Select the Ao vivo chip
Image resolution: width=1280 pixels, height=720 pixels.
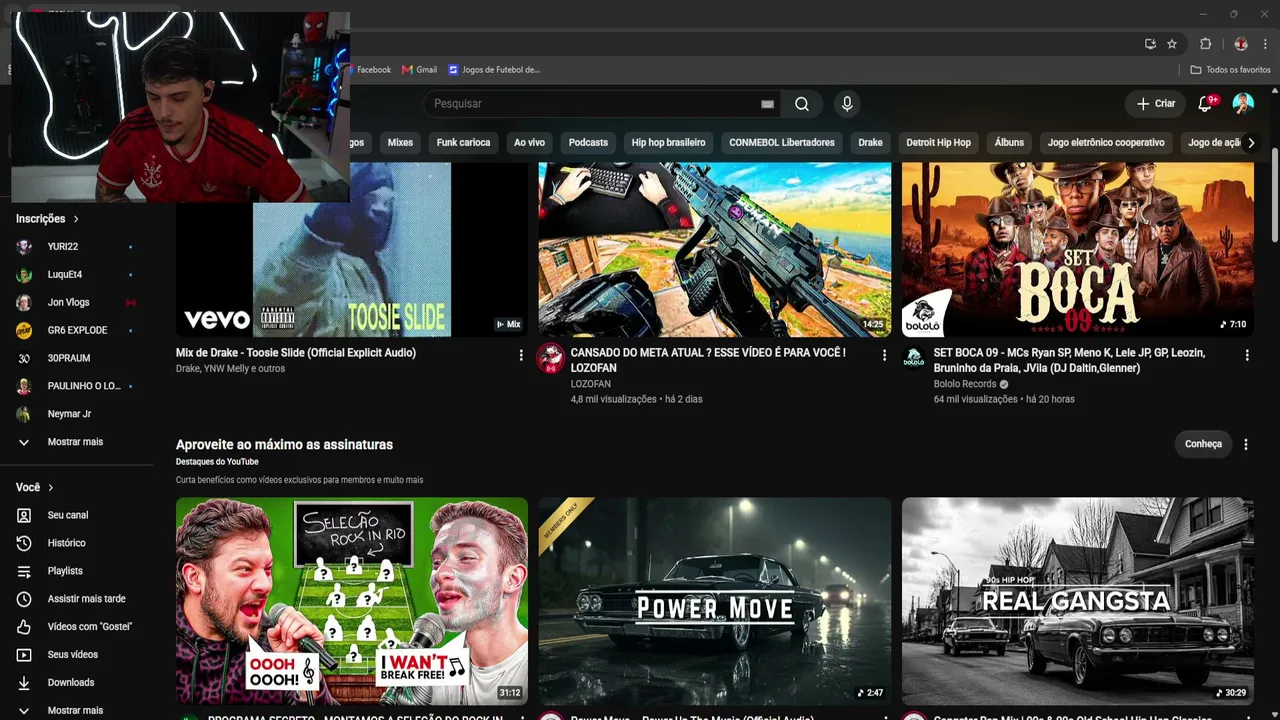[529, 143]
